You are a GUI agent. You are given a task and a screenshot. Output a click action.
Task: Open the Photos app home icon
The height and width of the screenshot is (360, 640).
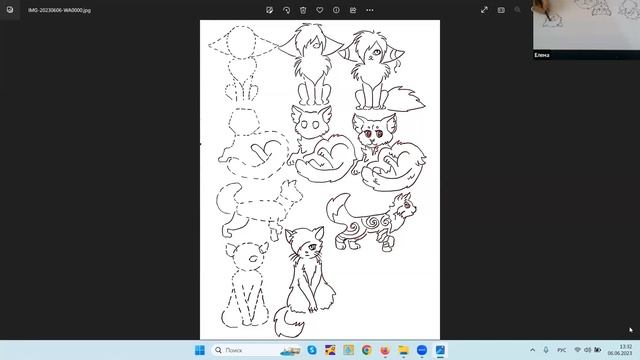pyautogui.click(x=10, y=10)
